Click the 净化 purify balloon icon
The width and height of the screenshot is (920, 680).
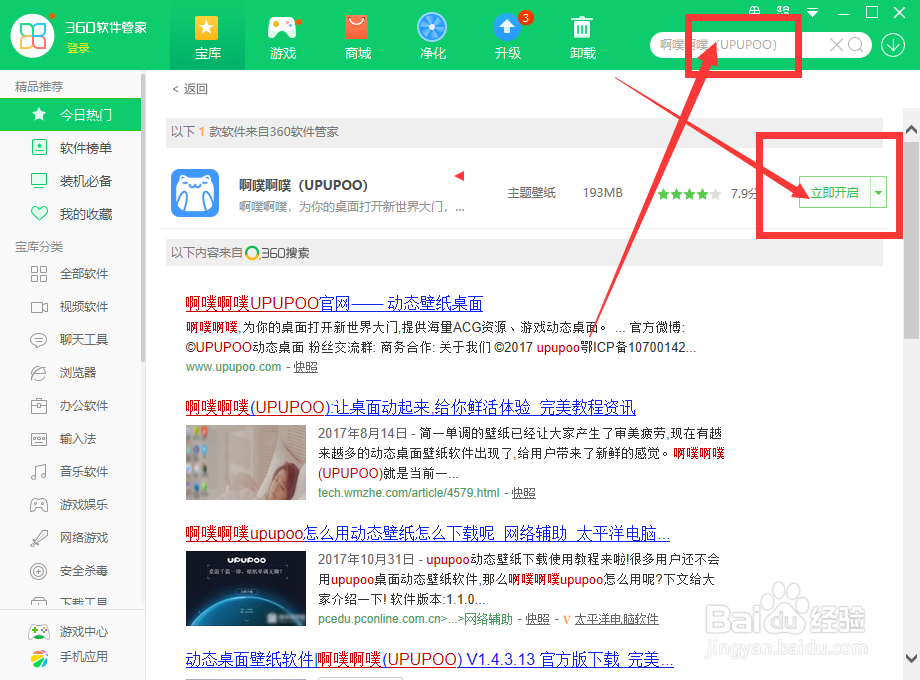(432, 30)
